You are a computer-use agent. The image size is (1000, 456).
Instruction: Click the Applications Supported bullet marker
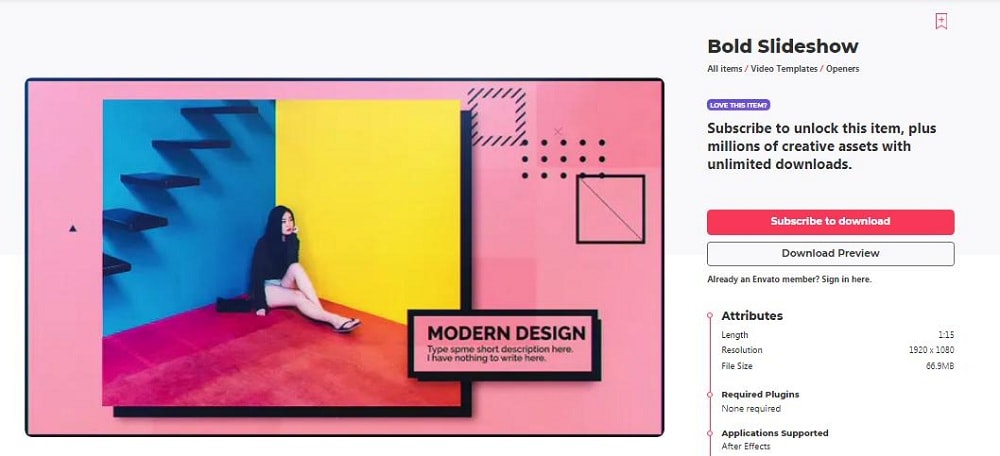pyautogui.click(x=710, y=433)
